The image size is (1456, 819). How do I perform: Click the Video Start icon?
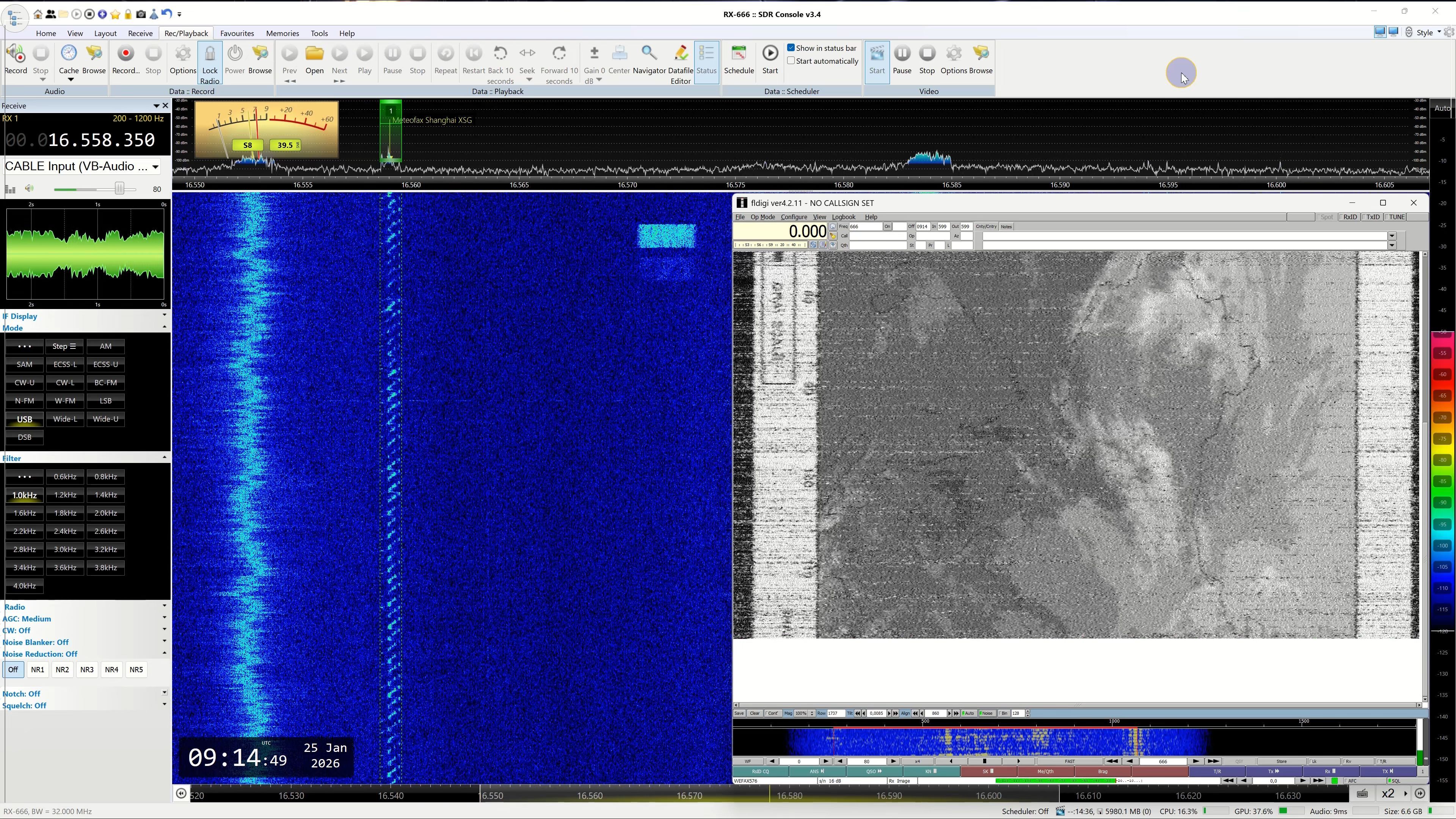pyautogui.click(x=877, y=54)
